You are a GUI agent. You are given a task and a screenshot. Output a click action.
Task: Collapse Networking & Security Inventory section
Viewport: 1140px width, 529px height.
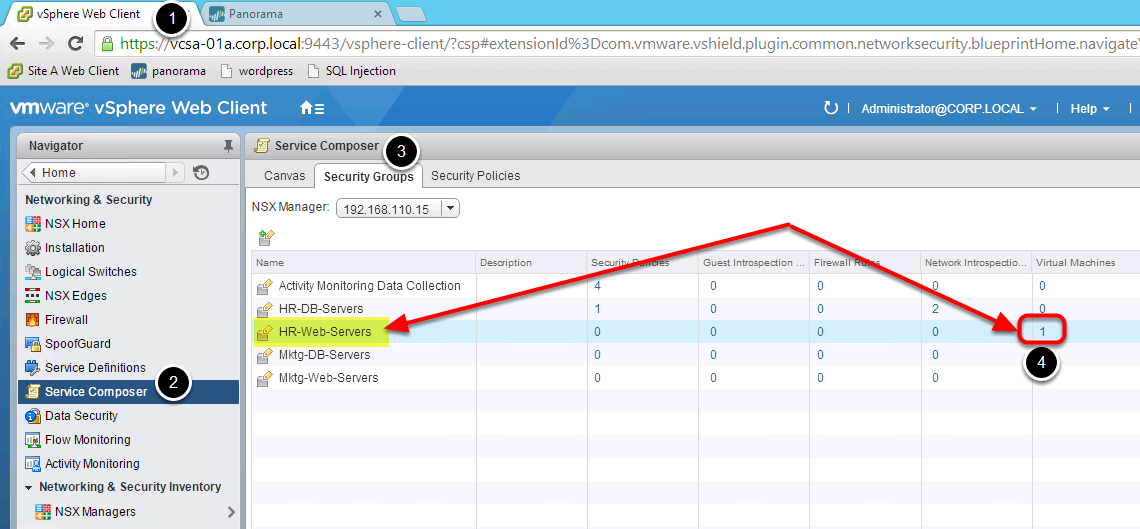pyautogui.click(x=28, y=487)
